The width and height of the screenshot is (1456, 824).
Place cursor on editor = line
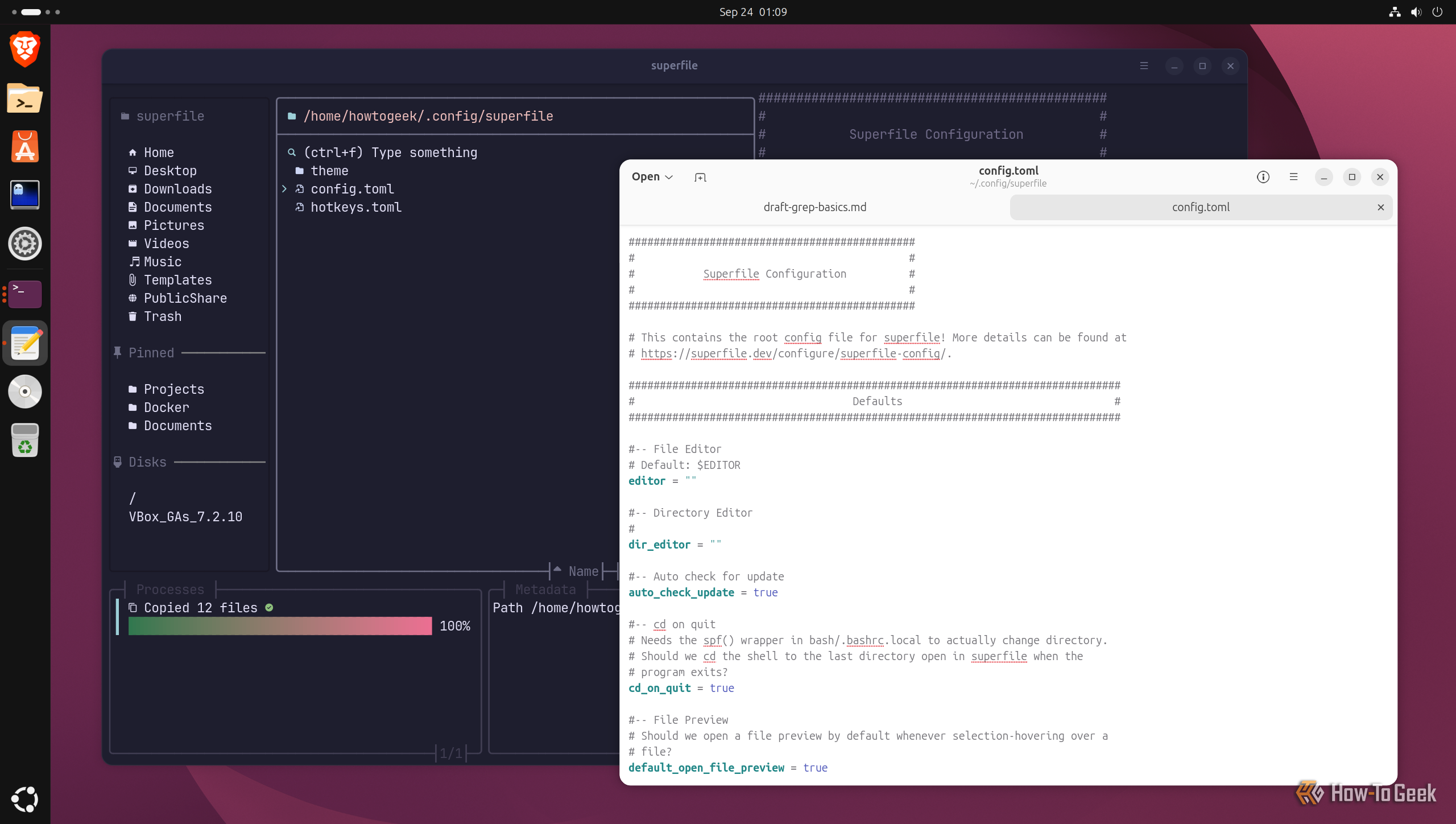coord(662,481)
